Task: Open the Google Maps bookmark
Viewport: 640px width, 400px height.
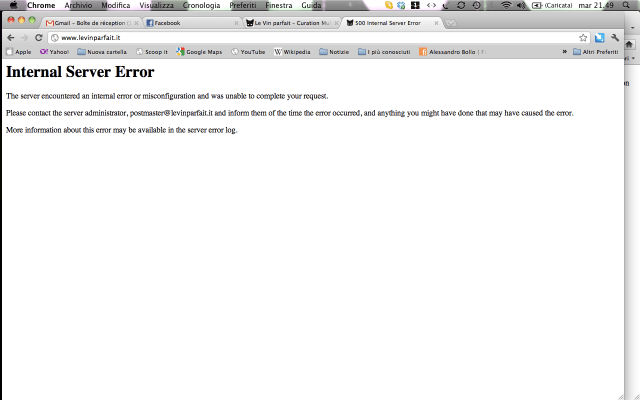Action: pyautogui.click(x=199, y=51)
